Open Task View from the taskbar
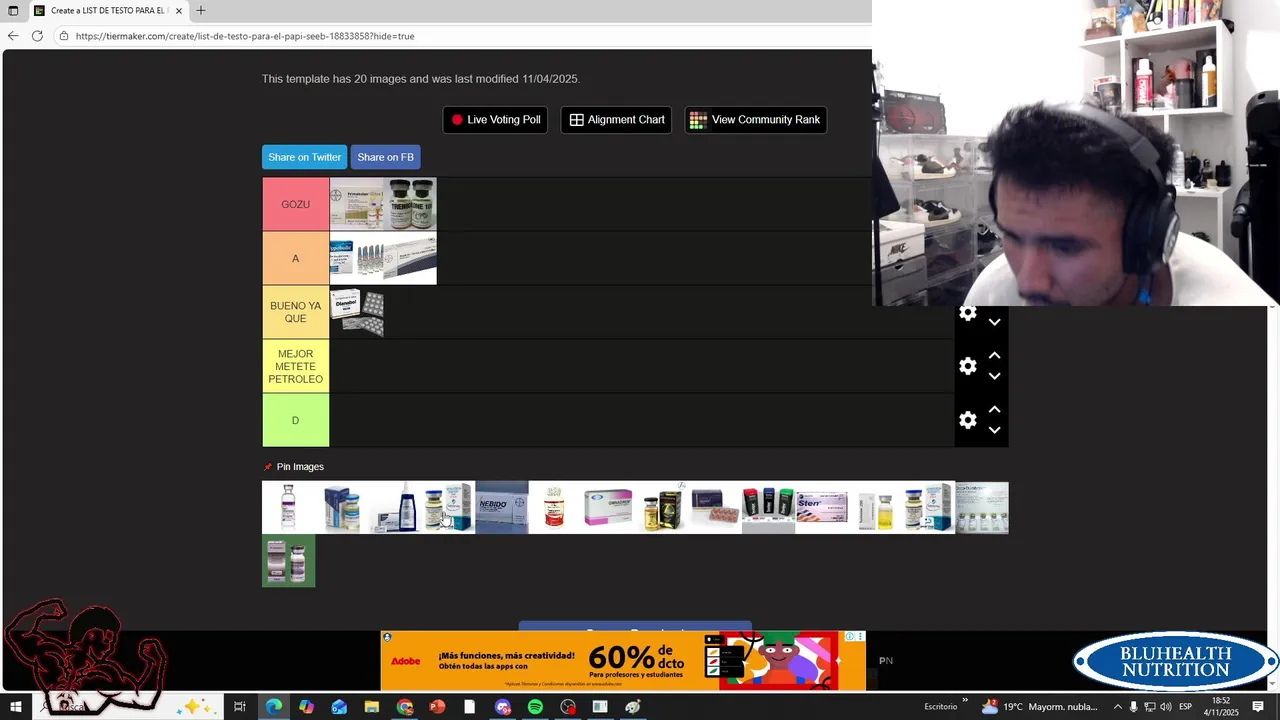1280x720 pixels. 240,707
